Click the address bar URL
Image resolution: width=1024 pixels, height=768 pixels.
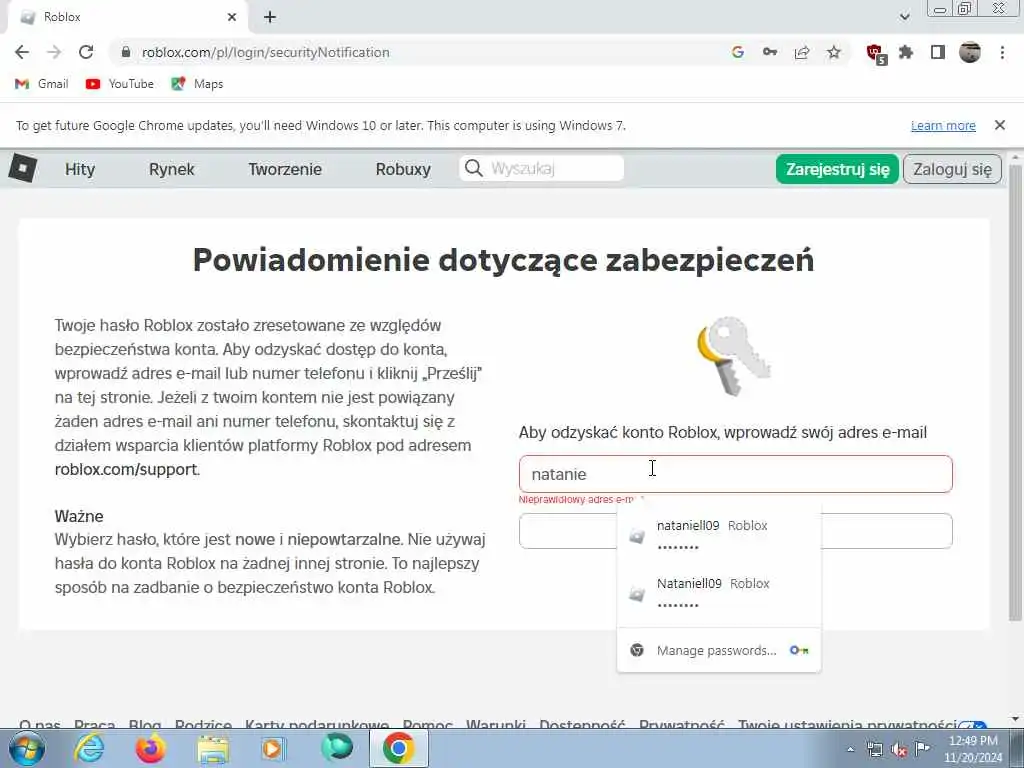tap(265, 52)
